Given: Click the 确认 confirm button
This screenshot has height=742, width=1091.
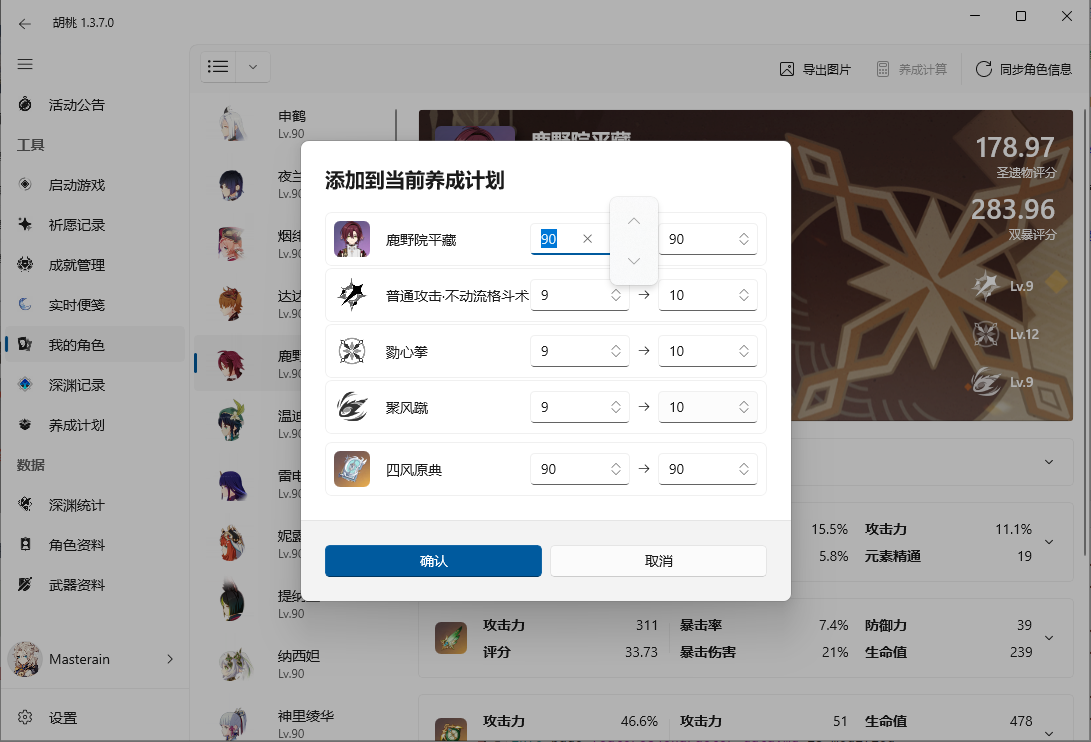Looking at the screenshot, I should (433, 561).
